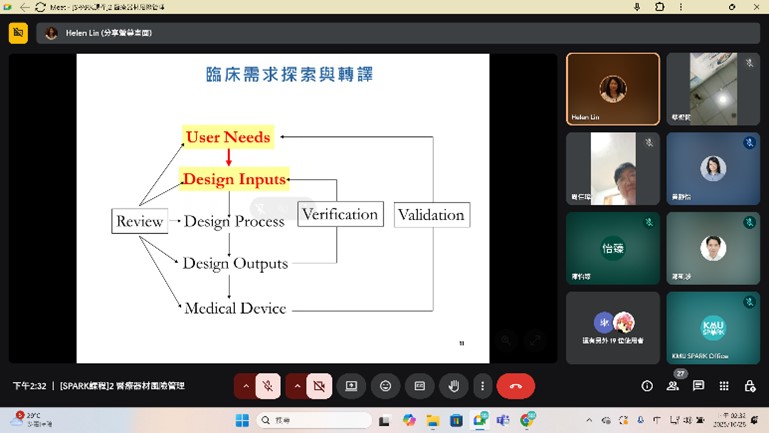Expand audio settings arrow beside microphone

coord(246,386)
